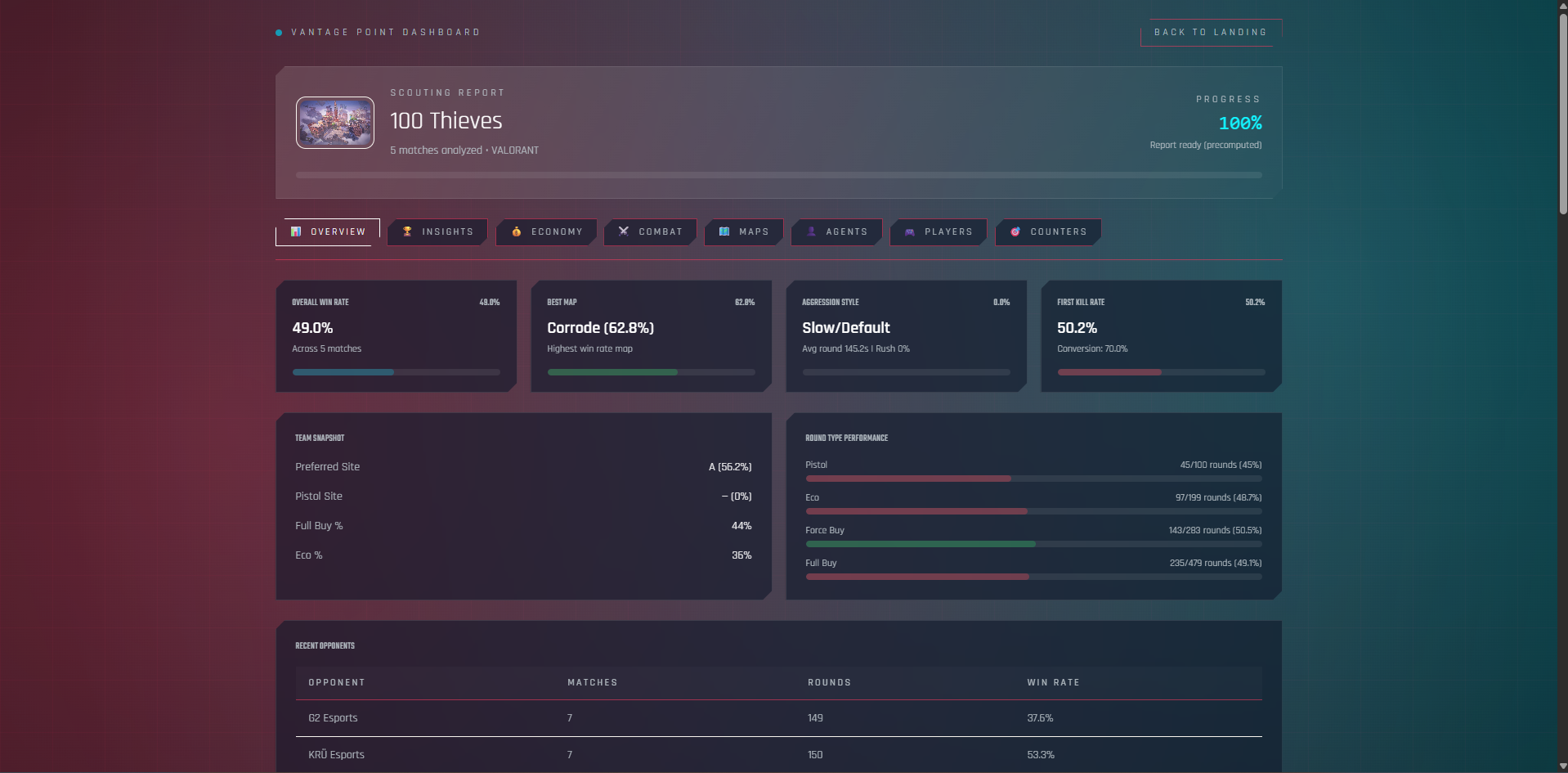Click the Overview tab bar-chart icon
Viewport: 1568px width, 773px height.
296,231
